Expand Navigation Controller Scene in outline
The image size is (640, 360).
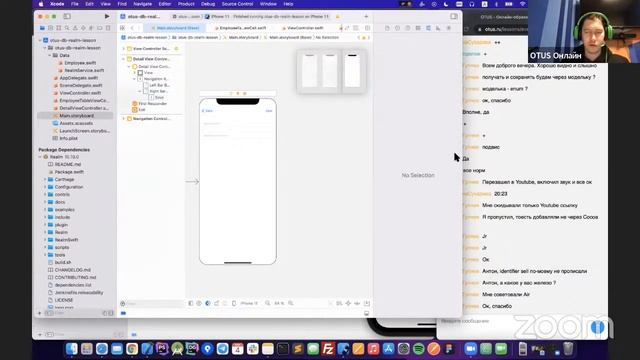pyautogui.click(x=124, y=119)
